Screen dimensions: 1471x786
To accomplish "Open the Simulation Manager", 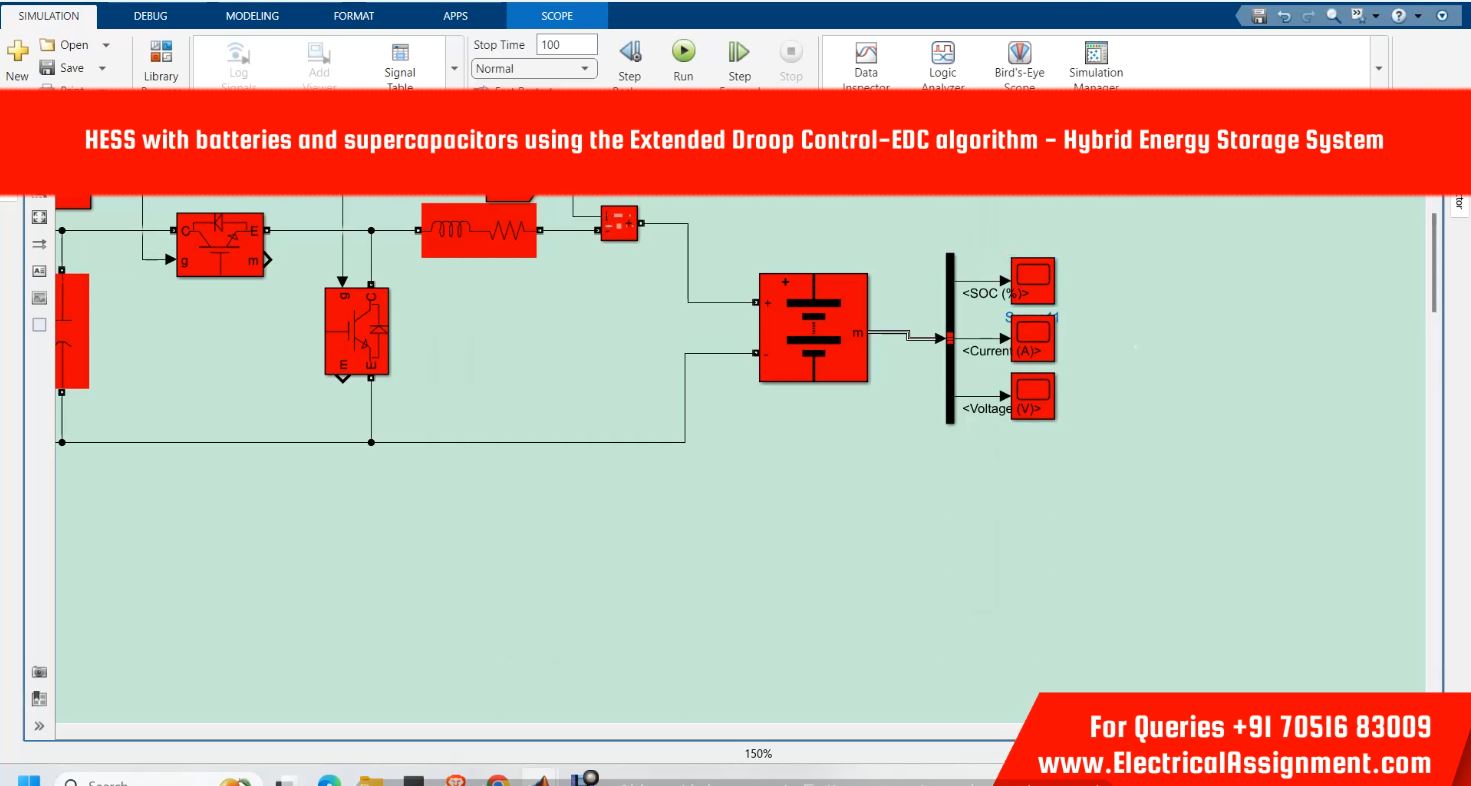I will pyautogui.click(x=1096, y=53).
